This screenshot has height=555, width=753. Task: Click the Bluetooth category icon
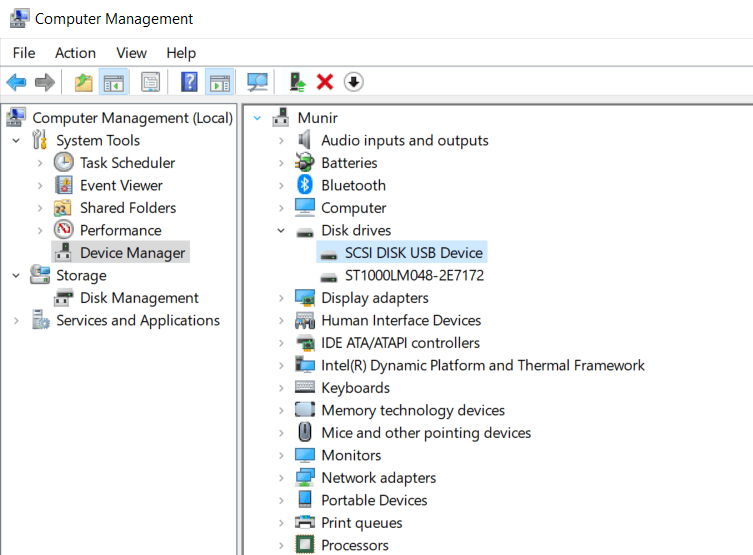(x=304, y=185)
